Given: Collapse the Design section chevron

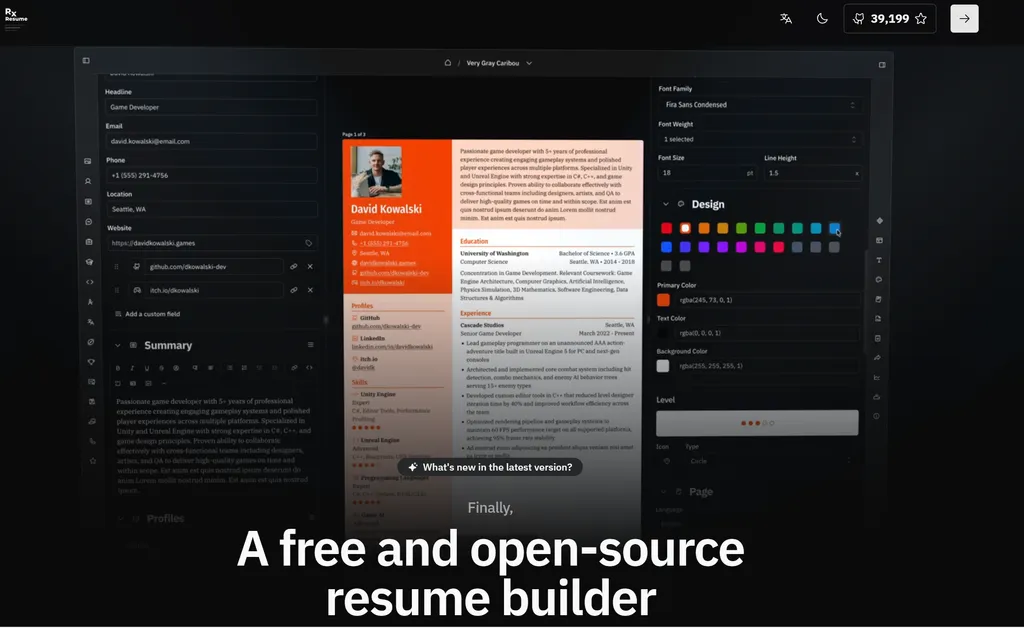Looking at the screenshot, I should pyautogui.click(x=665, y=204).
